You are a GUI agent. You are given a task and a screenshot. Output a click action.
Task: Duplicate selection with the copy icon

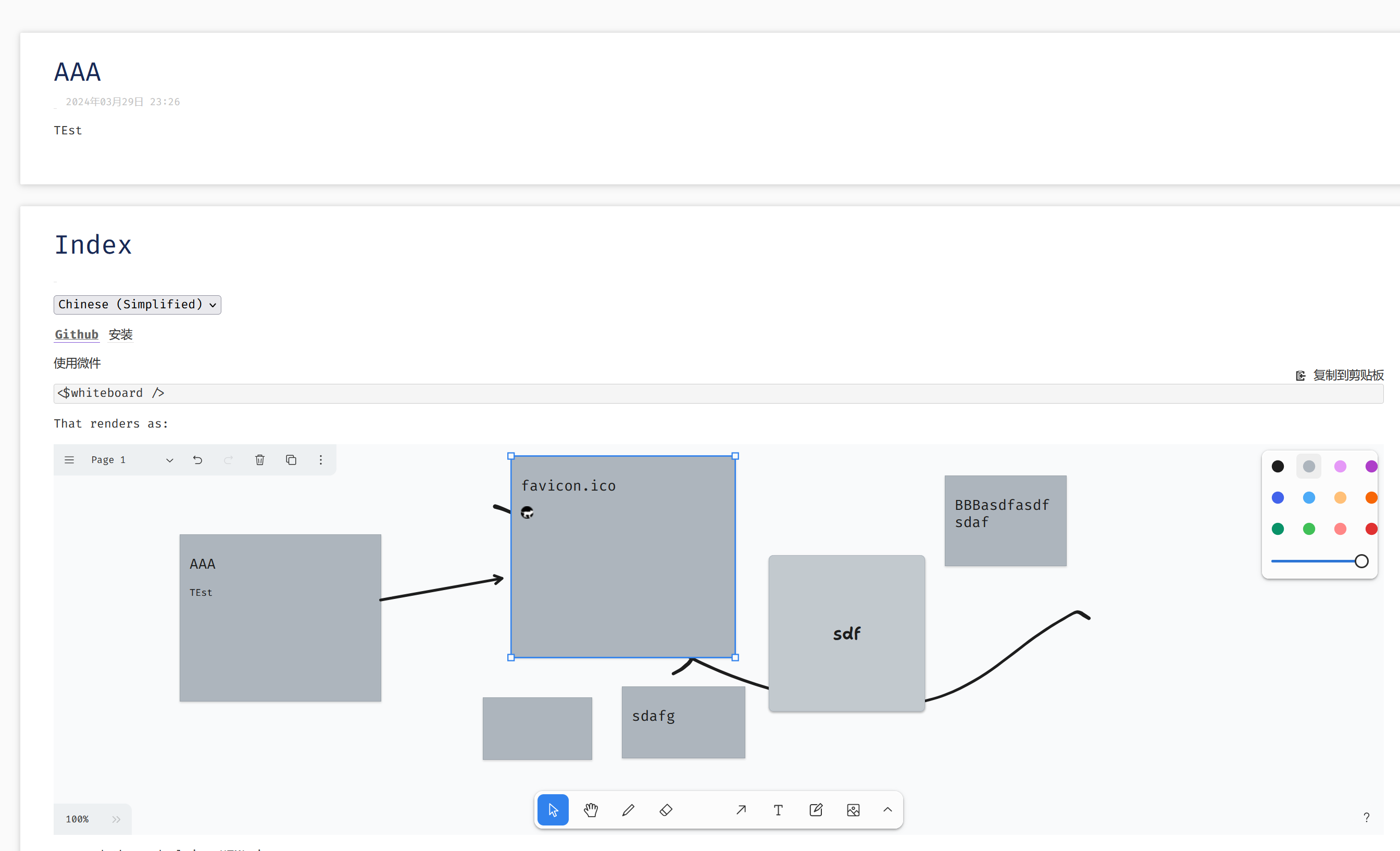point(291,459)
